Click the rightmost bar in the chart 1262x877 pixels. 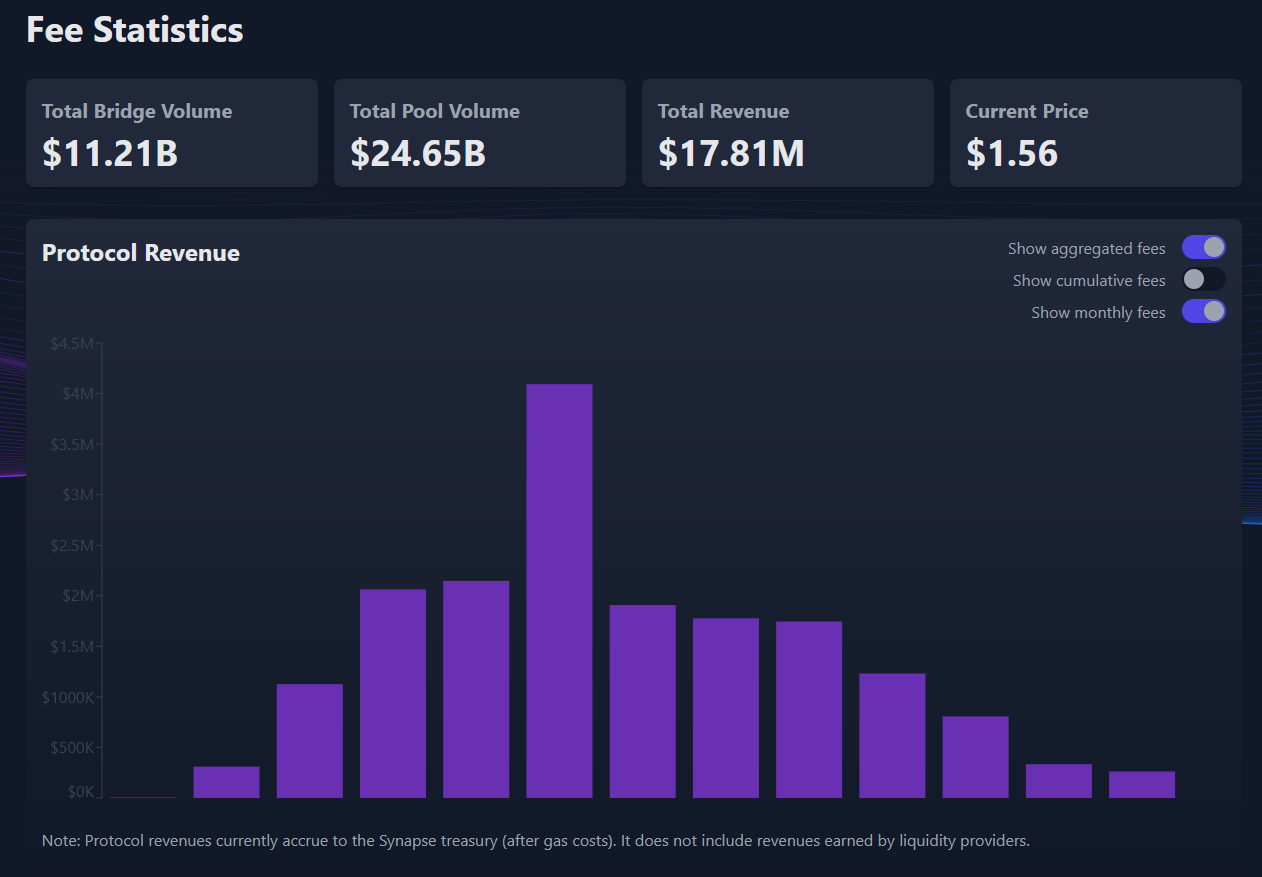pyautogui.click(x=1142, y=784)
